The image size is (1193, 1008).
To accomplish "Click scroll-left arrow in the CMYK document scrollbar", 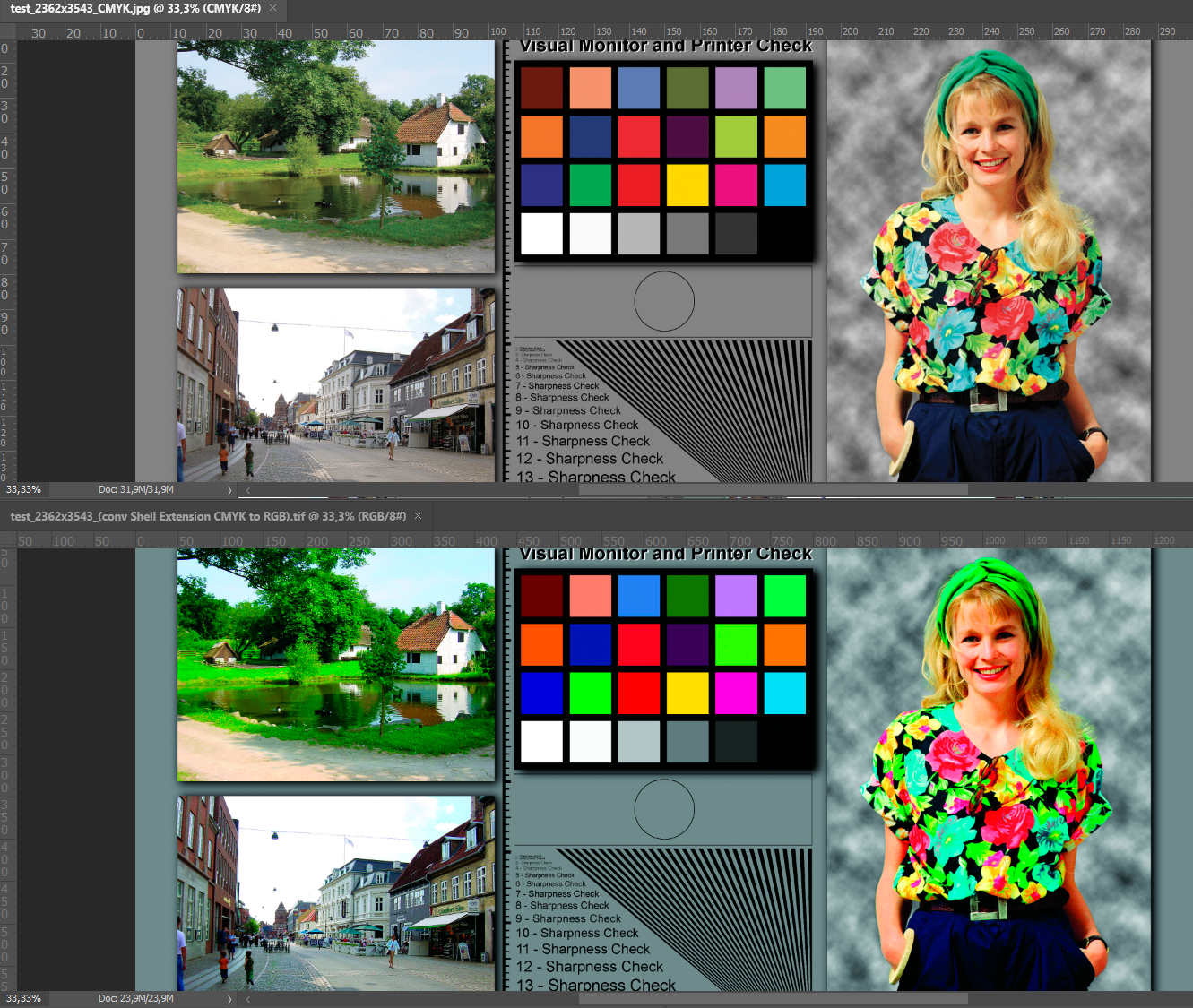I will click(x=248, y=490).
